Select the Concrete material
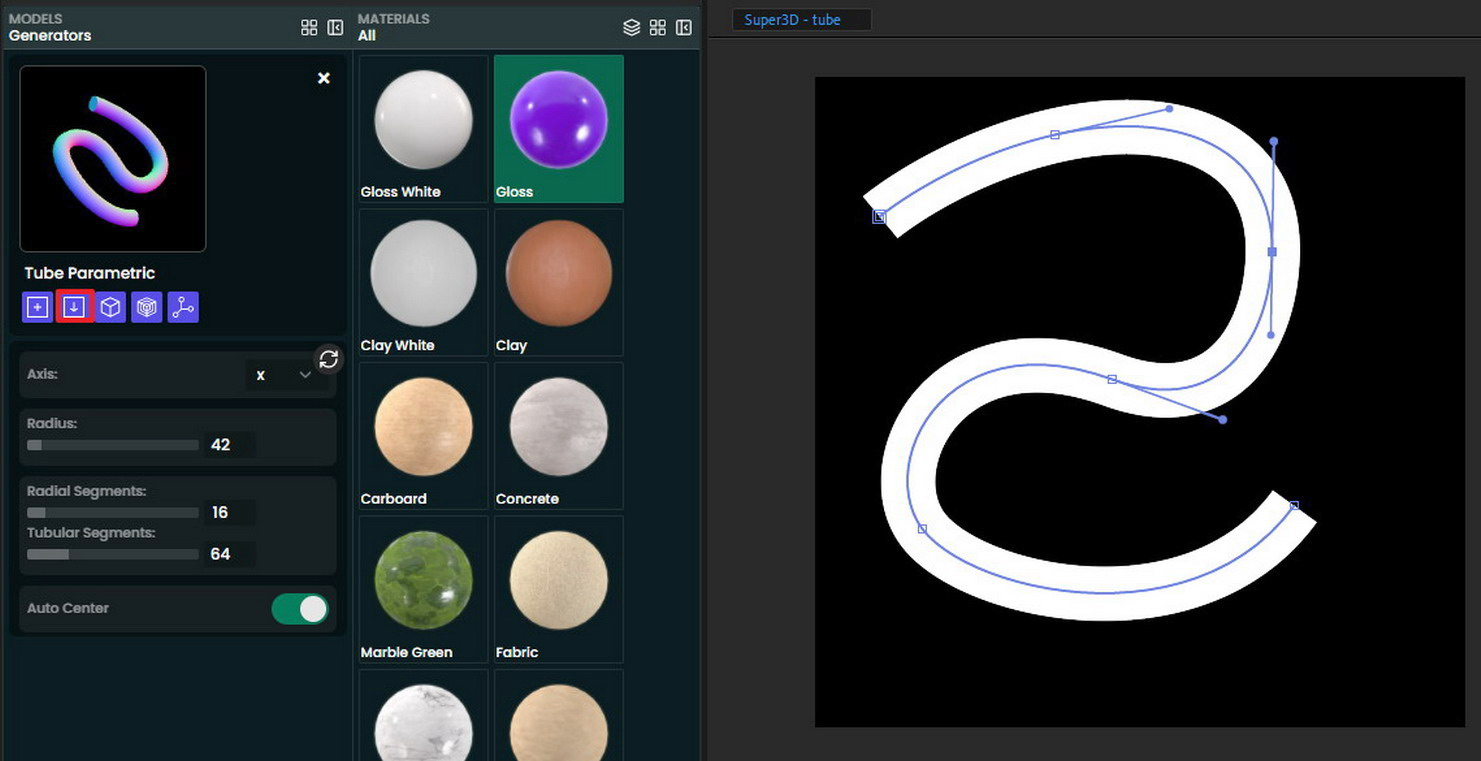The width and height of the screenshot is (1481, 761). 559,436
